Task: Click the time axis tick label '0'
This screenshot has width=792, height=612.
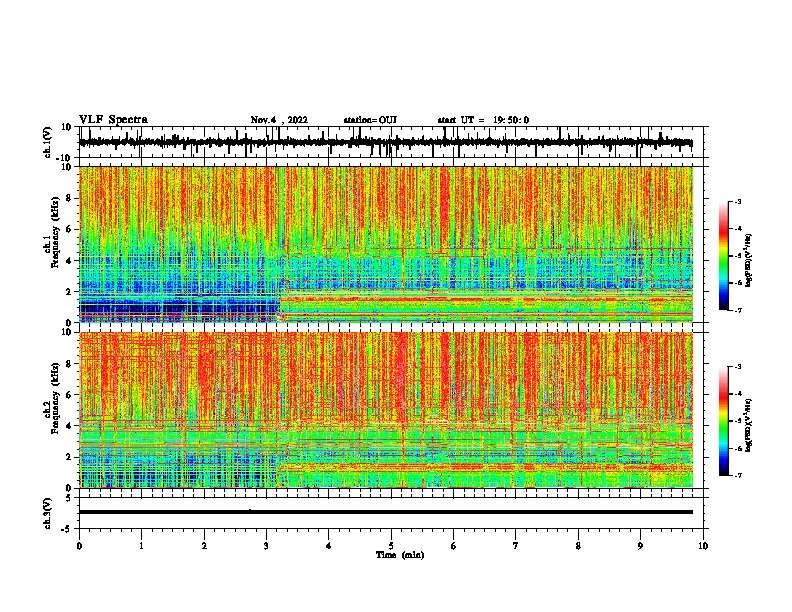Action: click(79, 546)
